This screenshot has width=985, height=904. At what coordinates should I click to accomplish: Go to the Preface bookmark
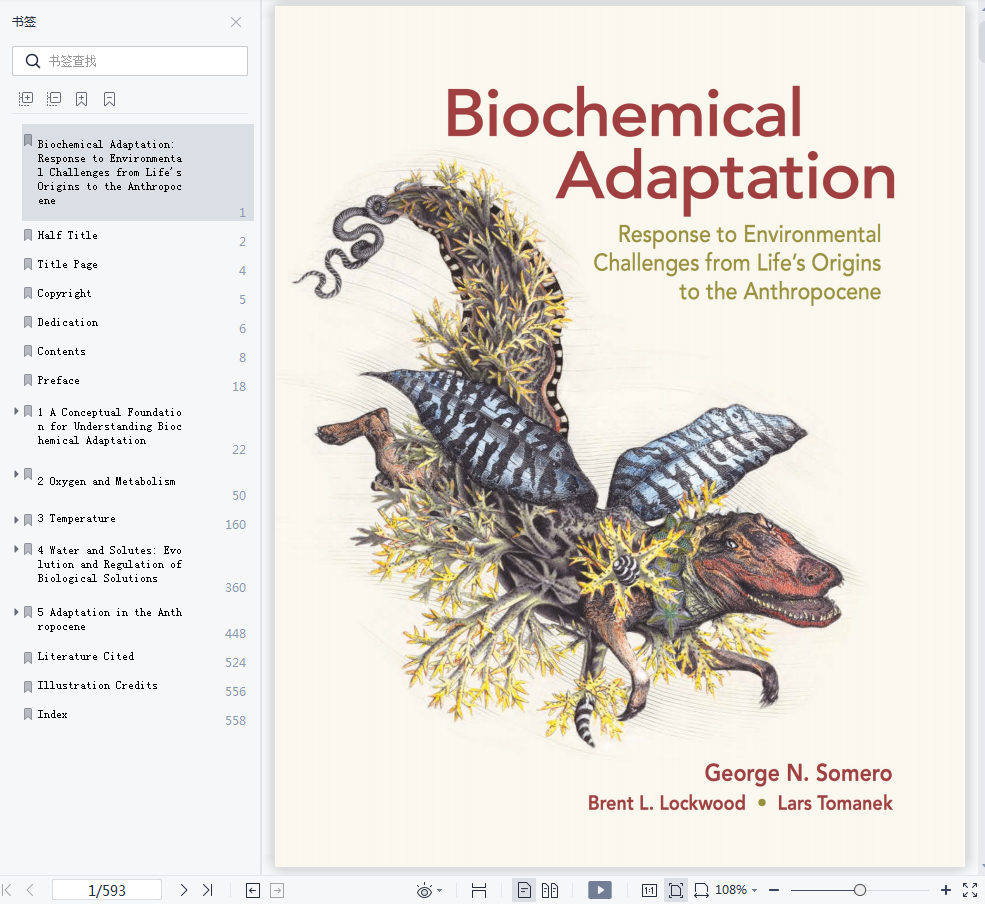click(58, 380)
